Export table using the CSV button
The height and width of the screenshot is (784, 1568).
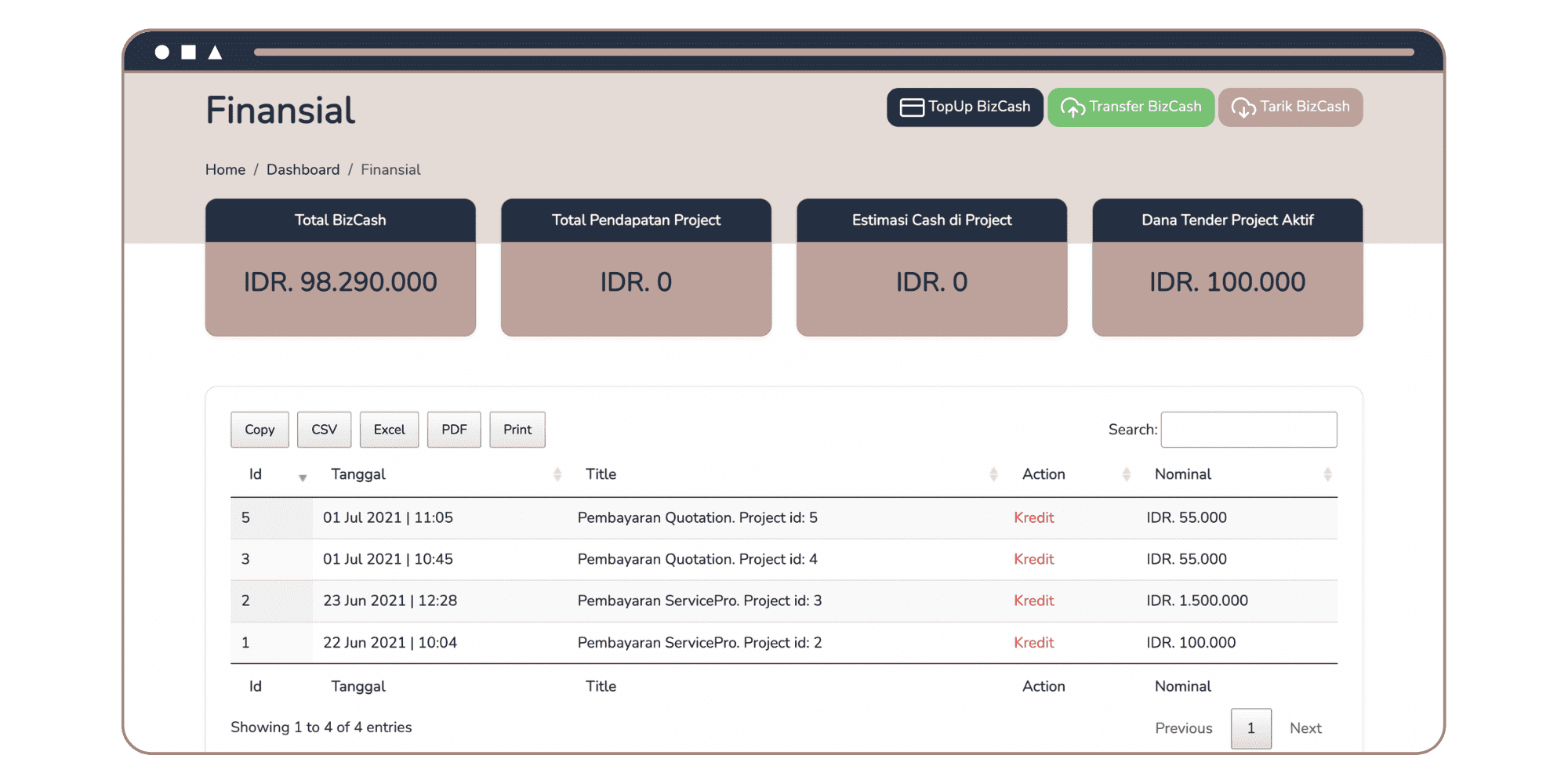point(324,430)
